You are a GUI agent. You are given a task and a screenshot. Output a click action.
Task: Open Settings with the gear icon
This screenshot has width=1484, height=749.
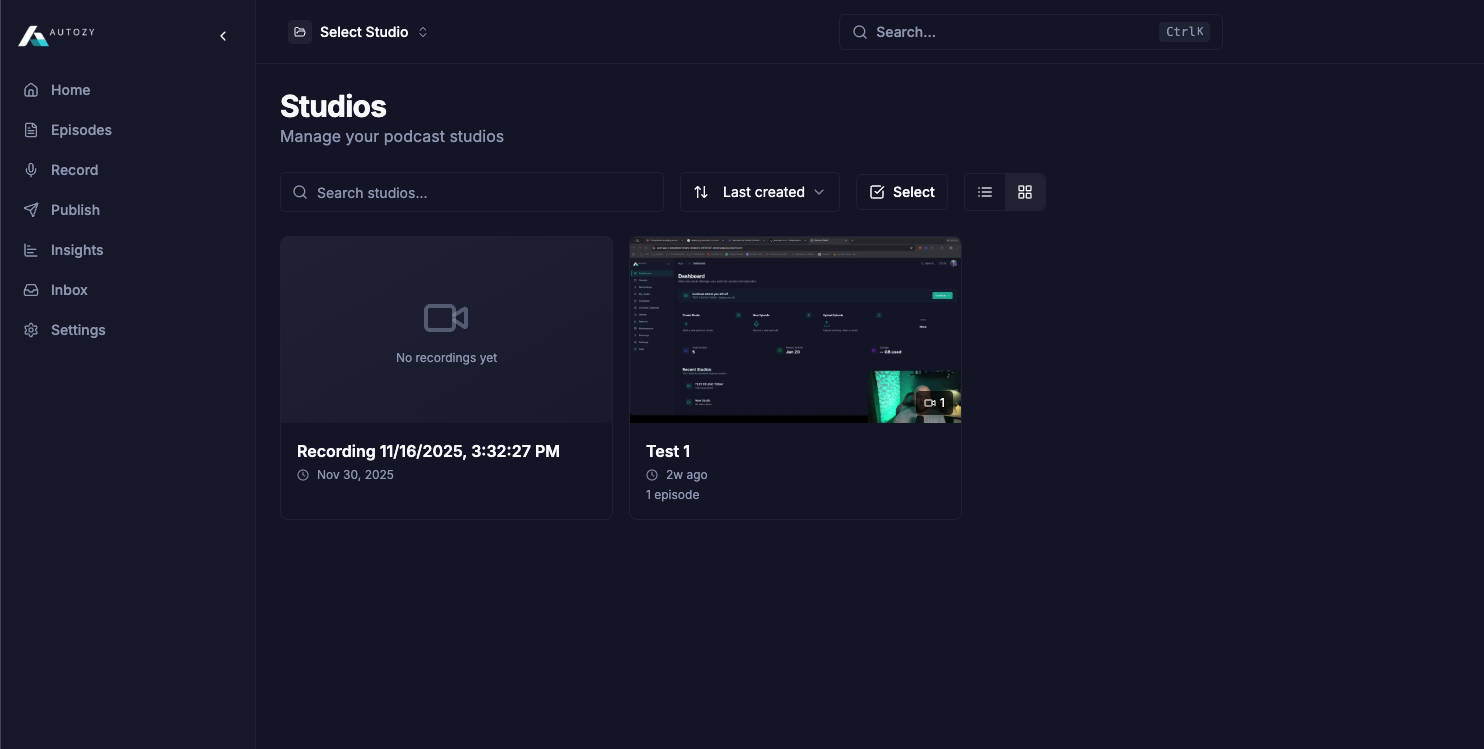pyautogui.click(x=31, y=330)
